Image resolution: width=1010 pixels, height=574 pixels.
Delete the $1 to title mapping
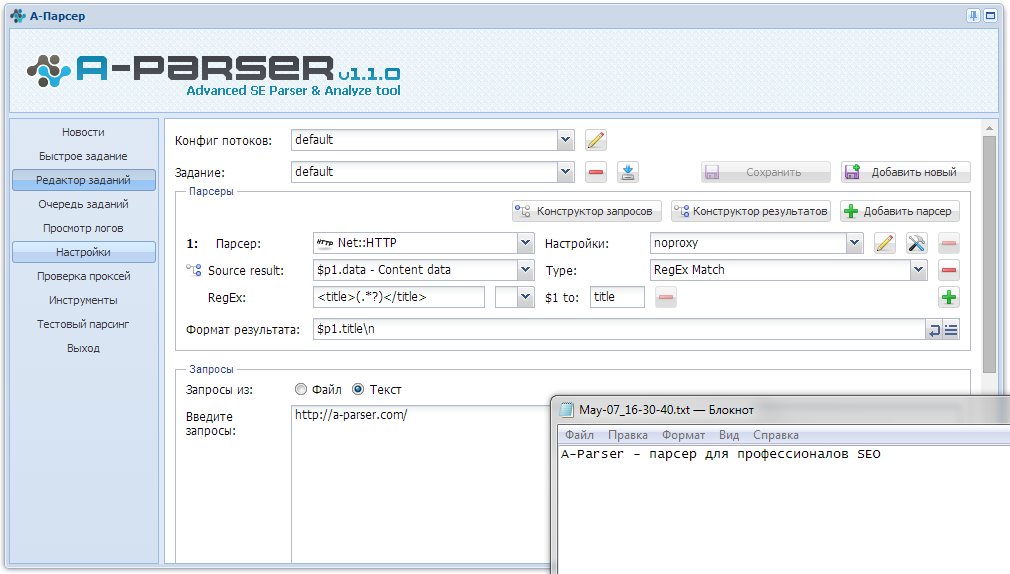[666, 297]
